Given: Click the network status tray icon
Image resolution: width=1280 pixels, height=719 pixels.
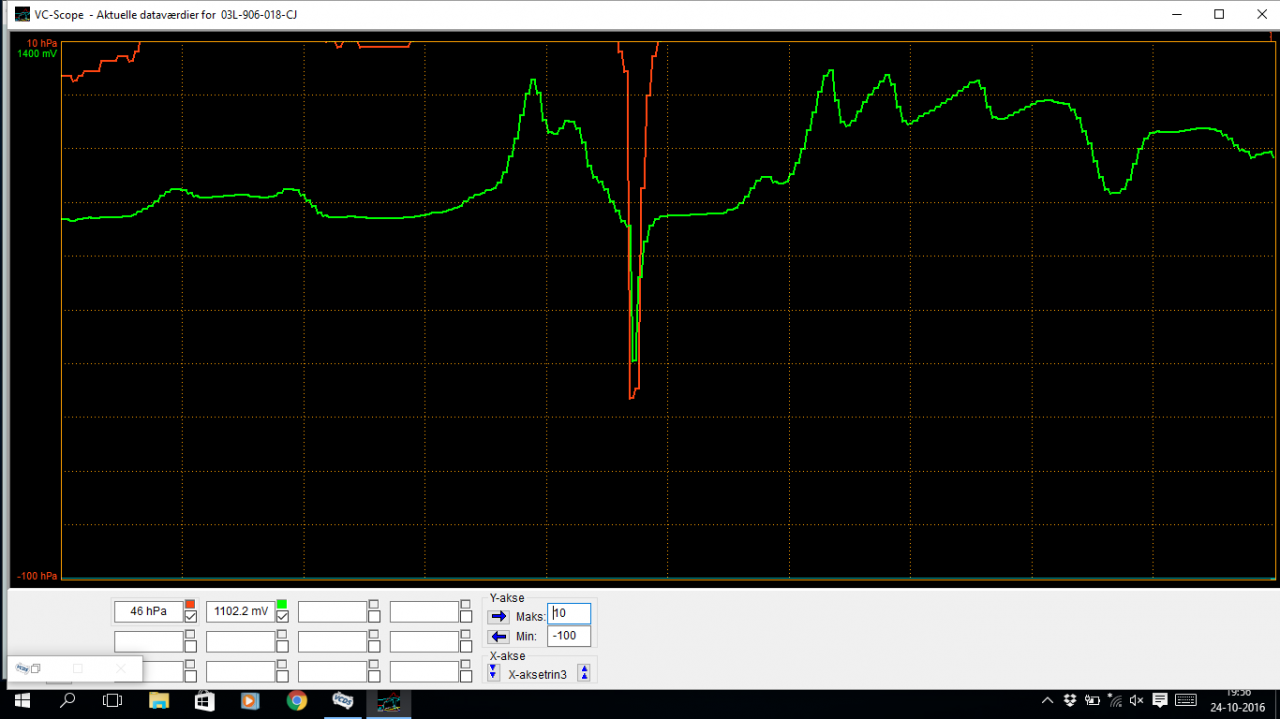Looking at the screenshot, I should click(1114, 700).
